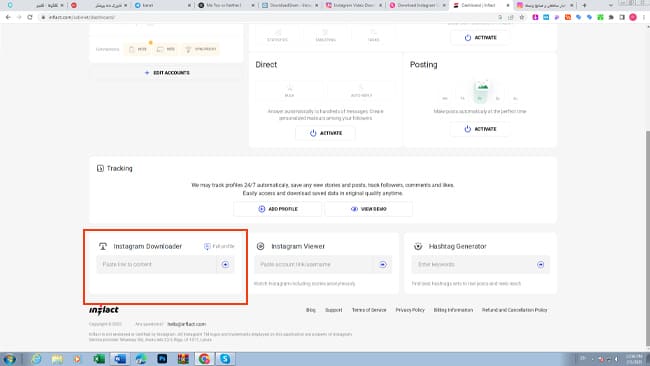Screen dimensions: 650x366
Task: Click the Inflact logo in footer
Action: (x=104, y=310)
